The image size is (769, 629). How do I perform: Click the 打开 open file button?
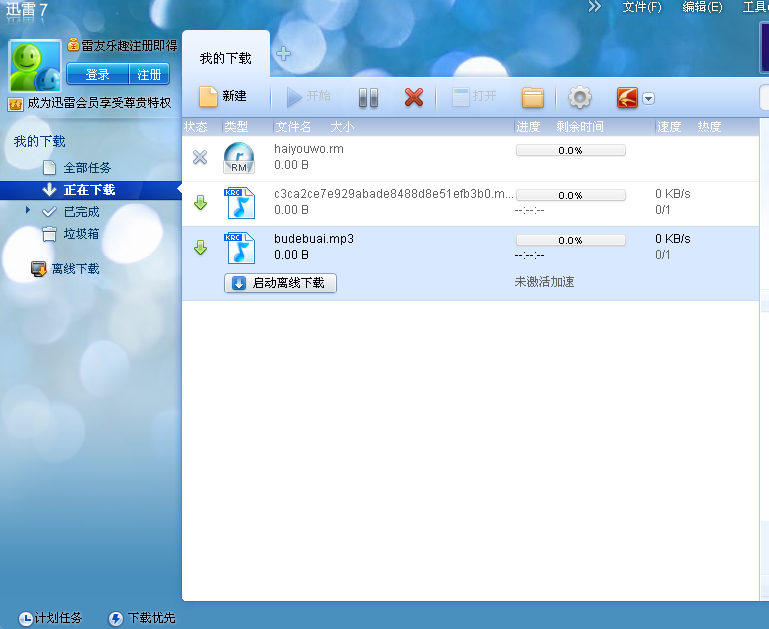tap(474, 96)
